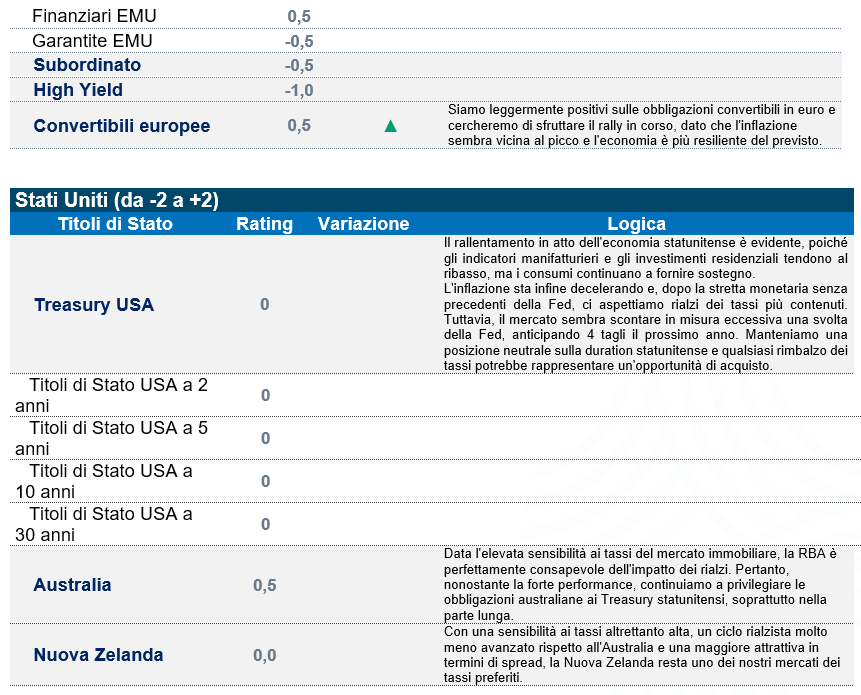The image size is (861, 695).
Task: Select the Finanziari EMU row label
Action: pyautogui.click(x=94, y=16)
